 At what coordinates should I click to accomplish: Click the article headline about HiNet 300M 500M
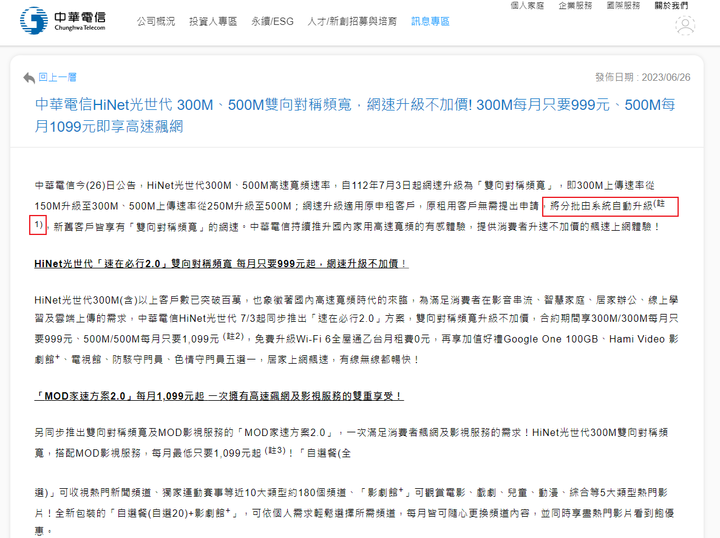tap(355, 115)
